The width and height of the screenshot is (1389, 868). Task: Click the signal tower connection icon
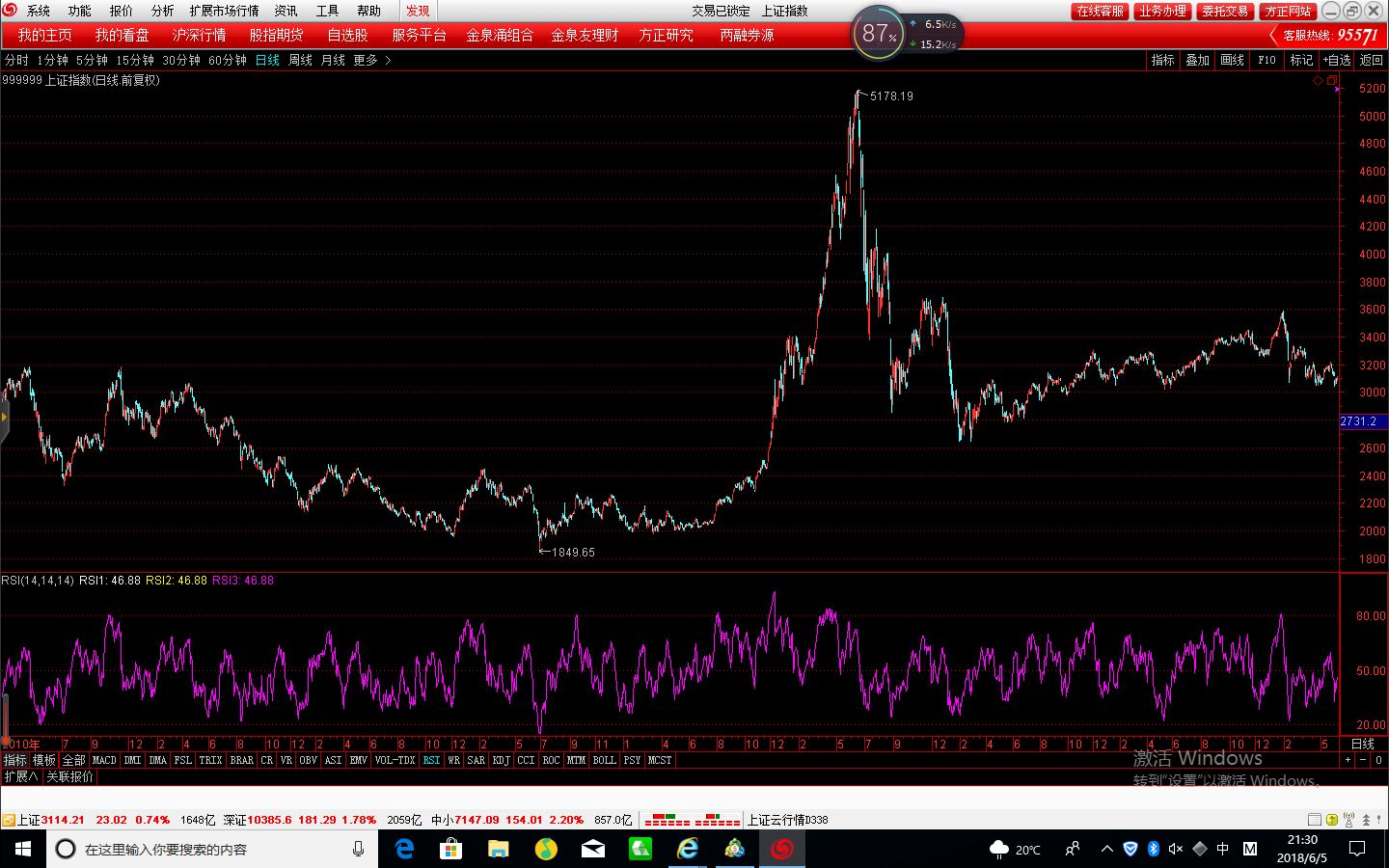tap(1348, 820)
